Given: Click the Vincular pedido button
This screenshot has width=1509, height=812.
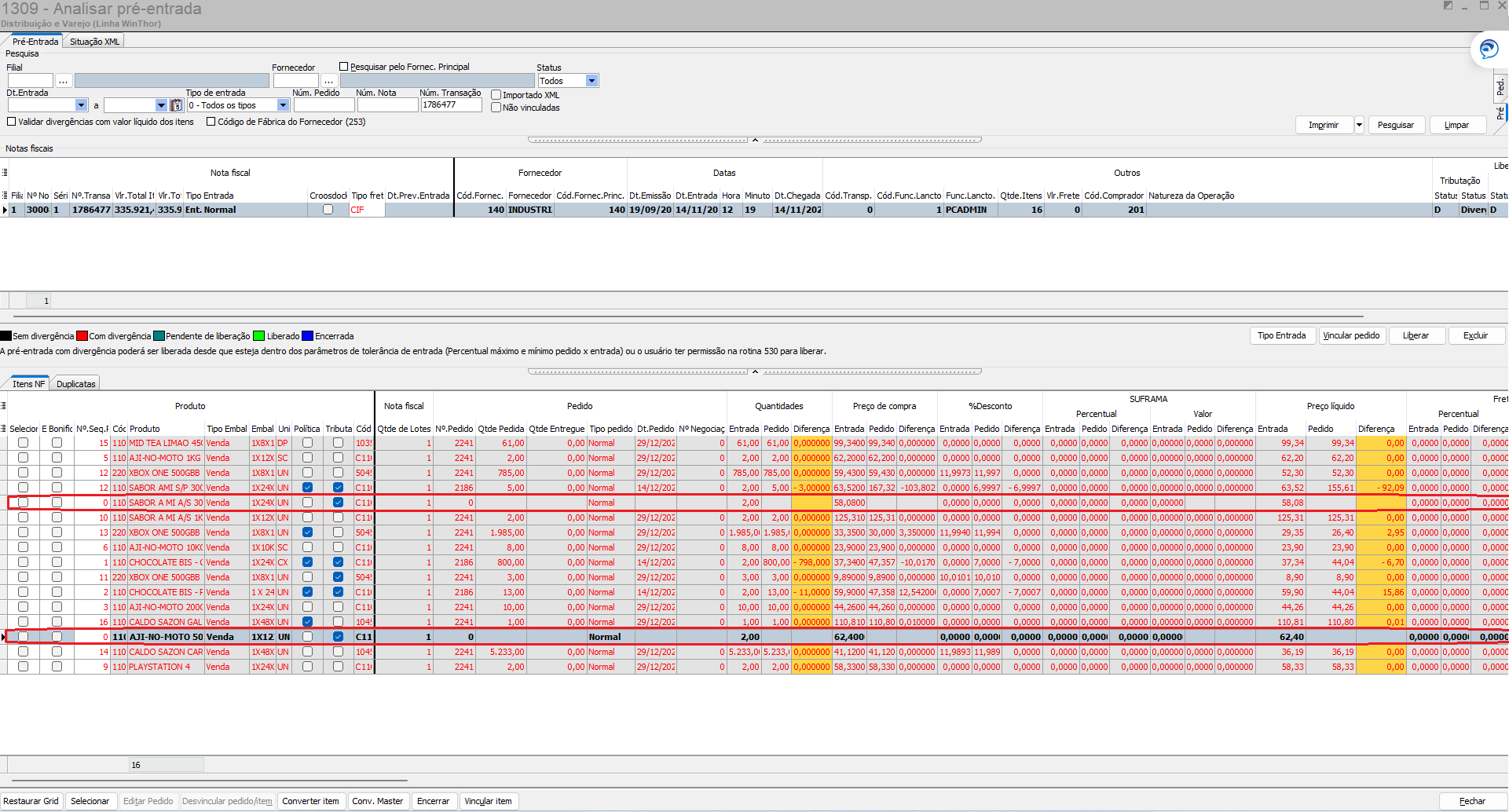Looking at the screenshot, I should (x=1351, y=335).
